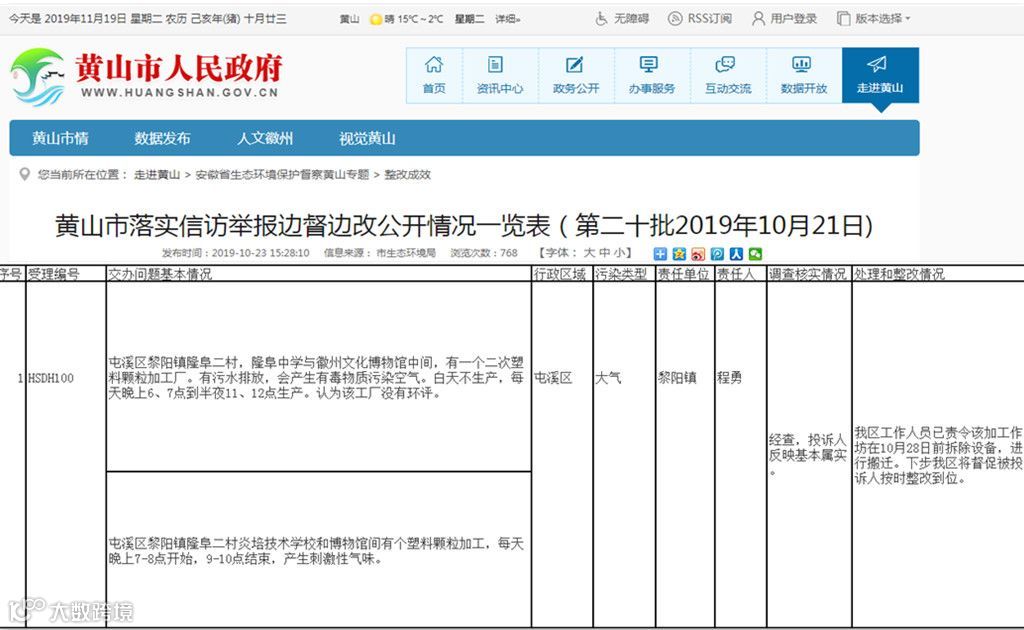The width and height of the screenshot is (1024, 630).
Task: Open the 数据开放 open data section
Action: (804, 75)
